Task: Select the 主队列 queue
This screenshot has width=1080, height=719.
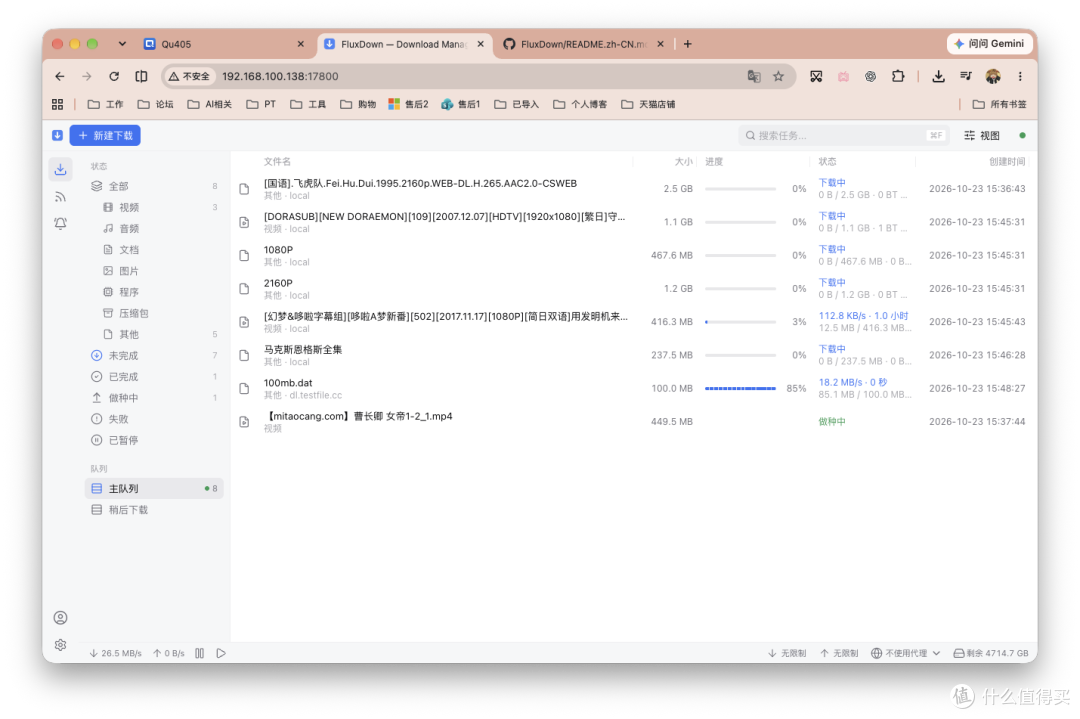Action: point(153,488)
